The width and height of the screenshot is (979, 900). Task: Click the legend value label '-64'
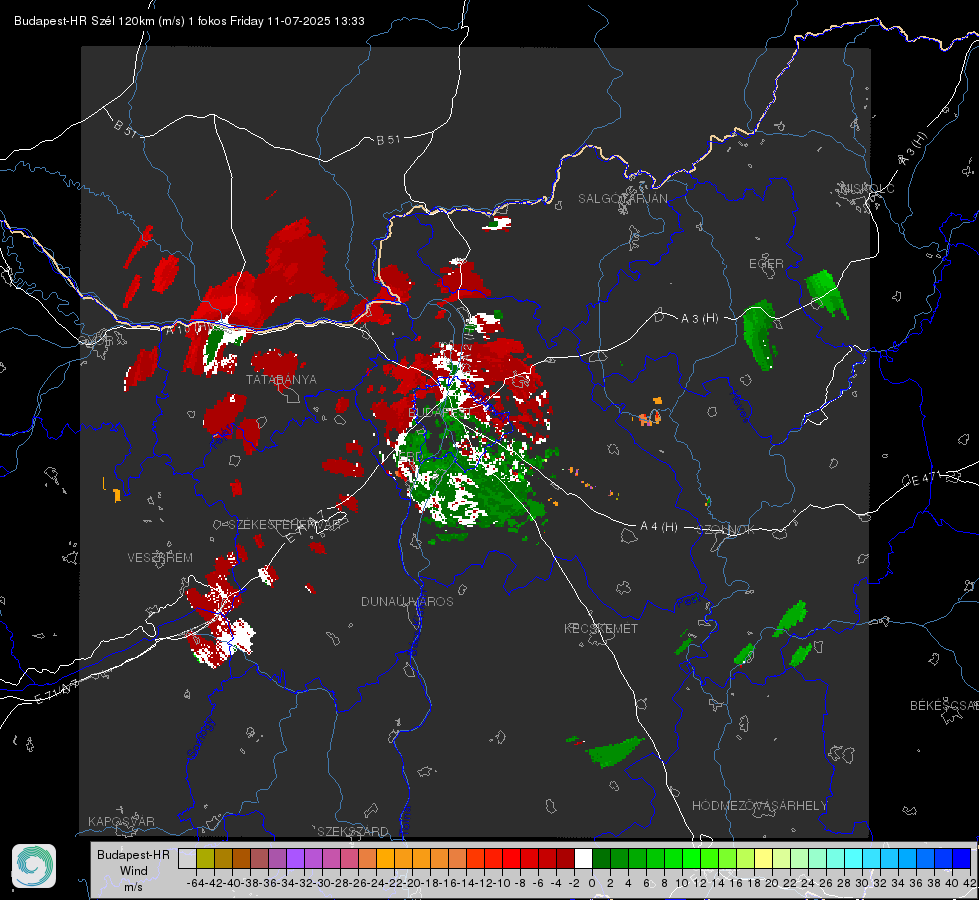coord(196,883)
